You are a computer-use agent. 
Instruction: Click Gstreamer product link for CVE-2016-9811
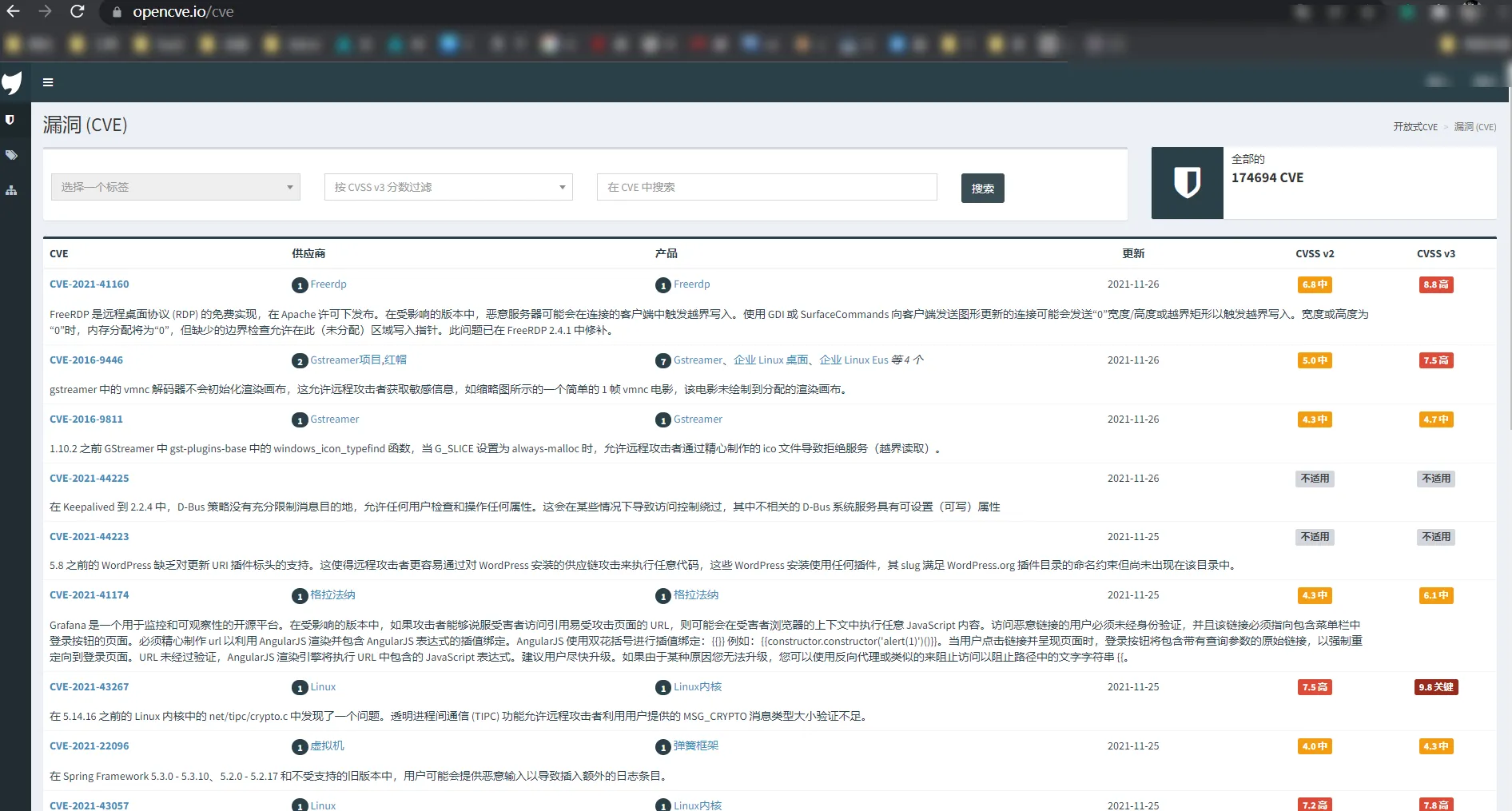tap(698, 419)
